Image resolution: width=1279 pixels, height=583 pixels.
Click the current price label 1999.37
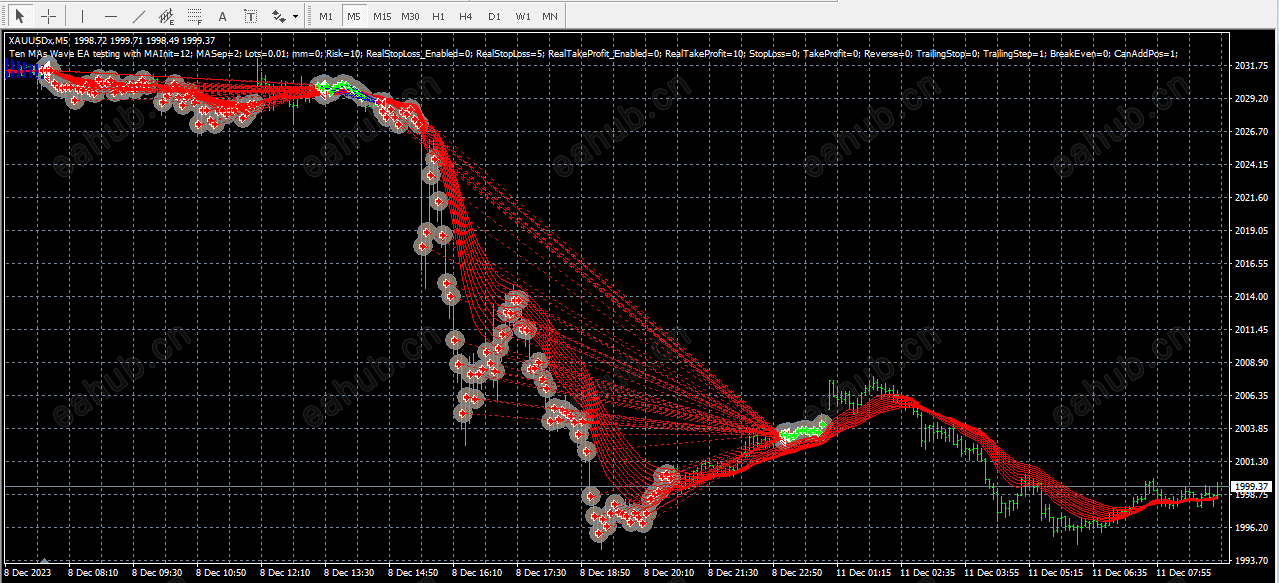coord(1250,487)
